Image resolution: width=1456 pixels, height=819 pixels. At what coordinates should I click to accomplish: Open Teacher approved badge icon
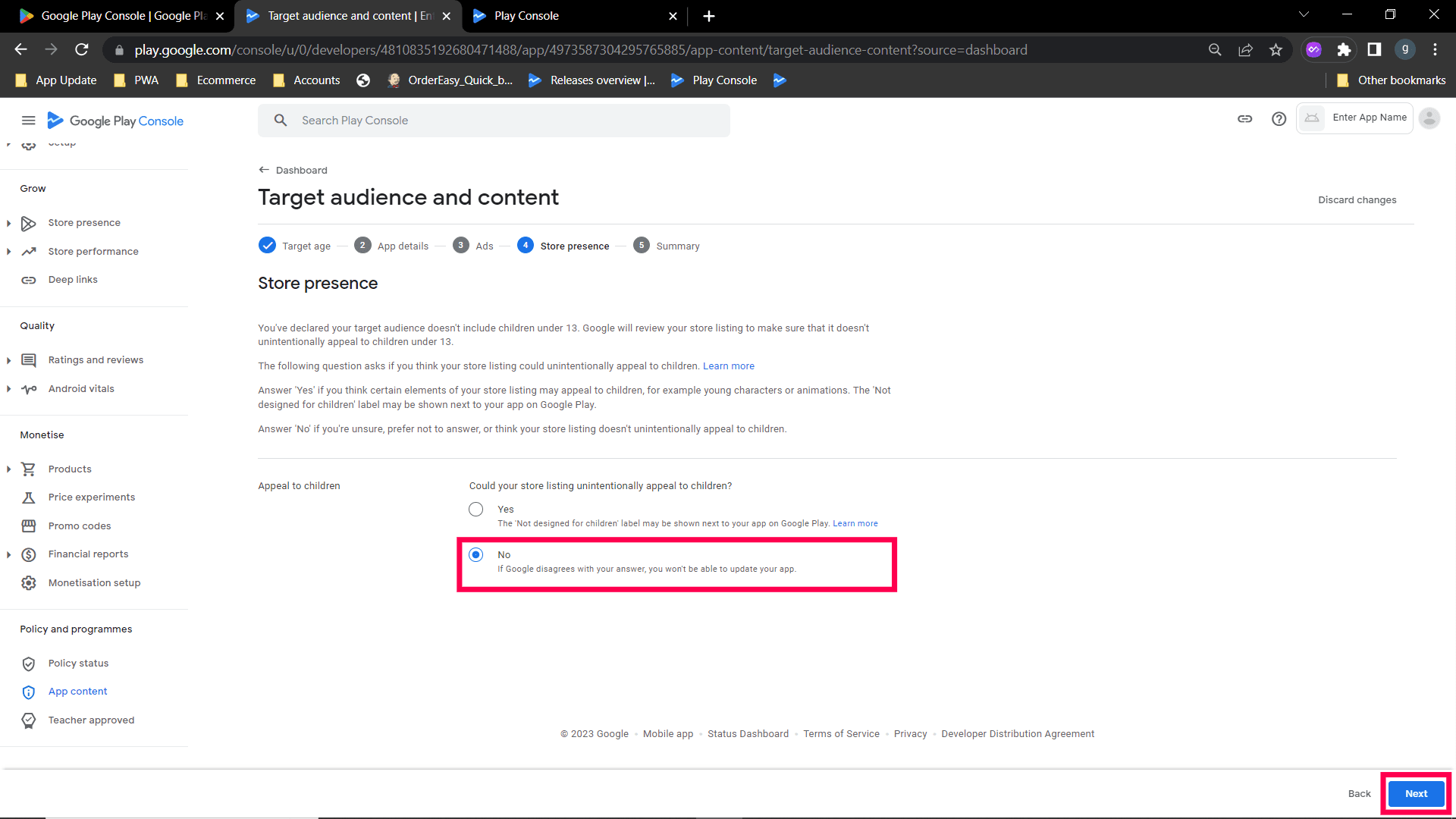pos(29,720)
